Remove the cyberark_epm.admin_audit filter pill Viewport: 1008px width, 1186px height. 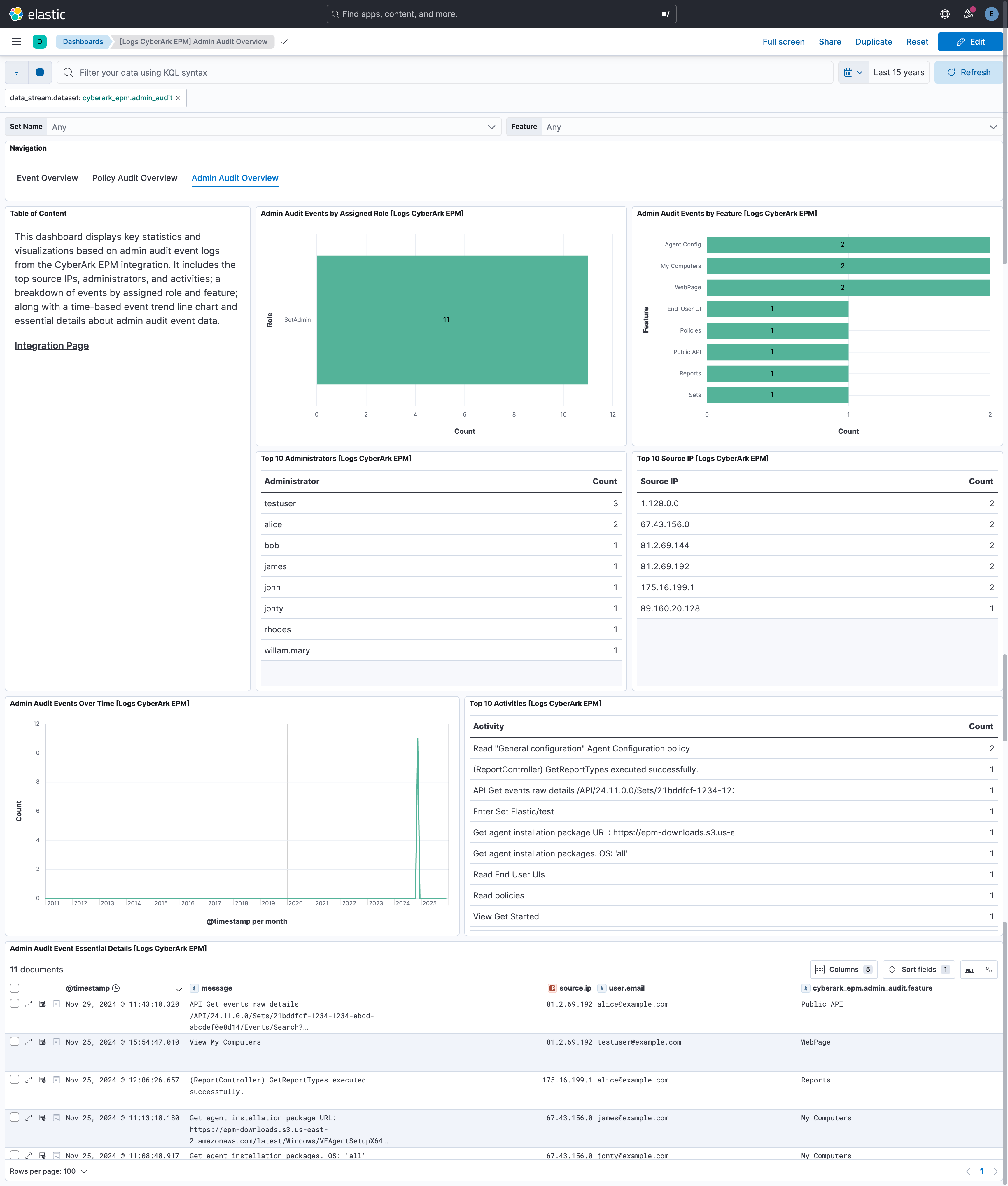pos(178,98)
